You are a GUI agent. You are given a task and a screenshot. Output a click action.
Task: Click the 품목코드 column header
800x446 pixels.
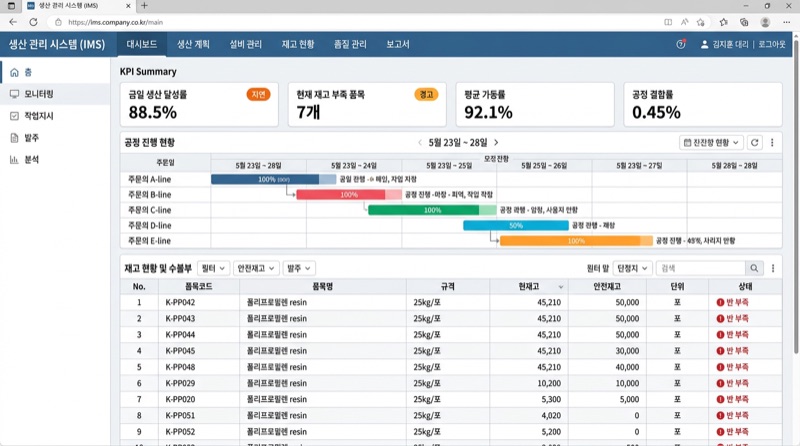(198, 287)
